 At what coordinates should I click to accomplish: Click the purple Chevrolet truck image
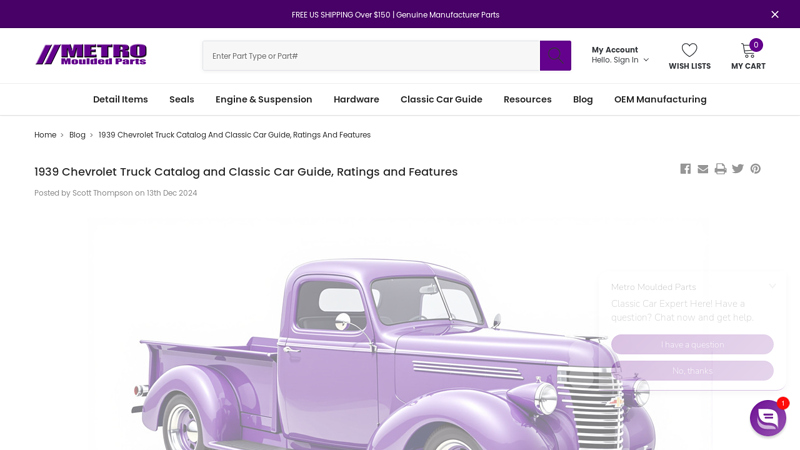click(398, 334)
